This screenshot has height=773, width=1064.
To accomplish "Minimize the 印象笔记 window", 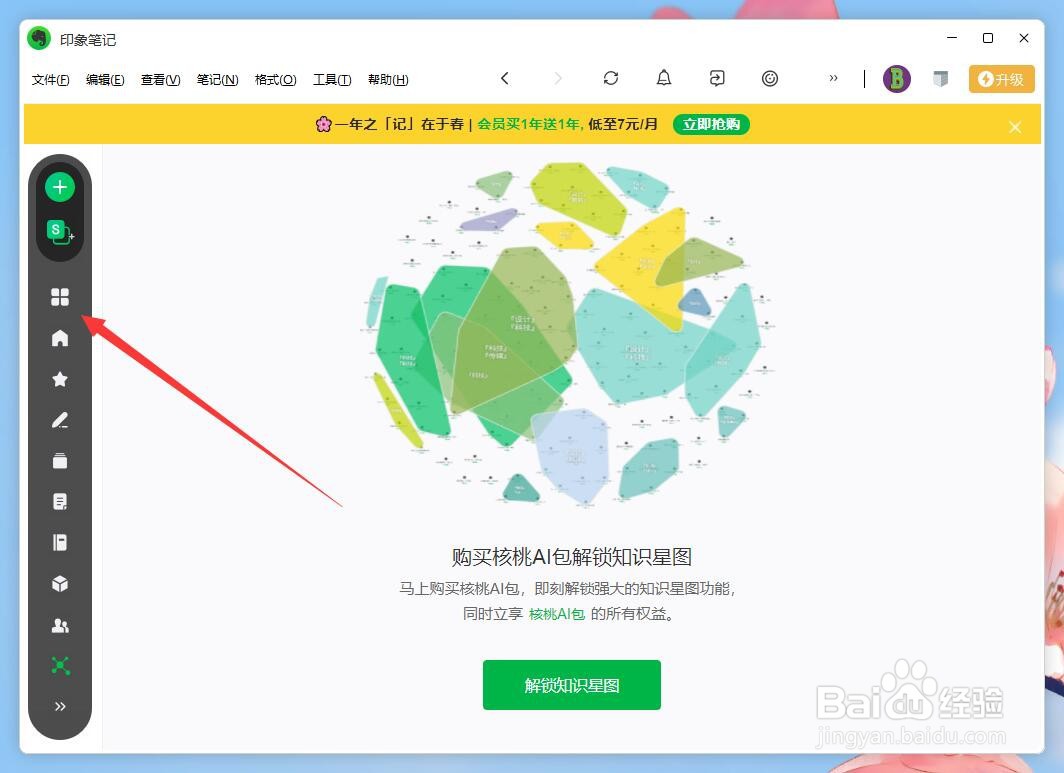I will (952, 38).
